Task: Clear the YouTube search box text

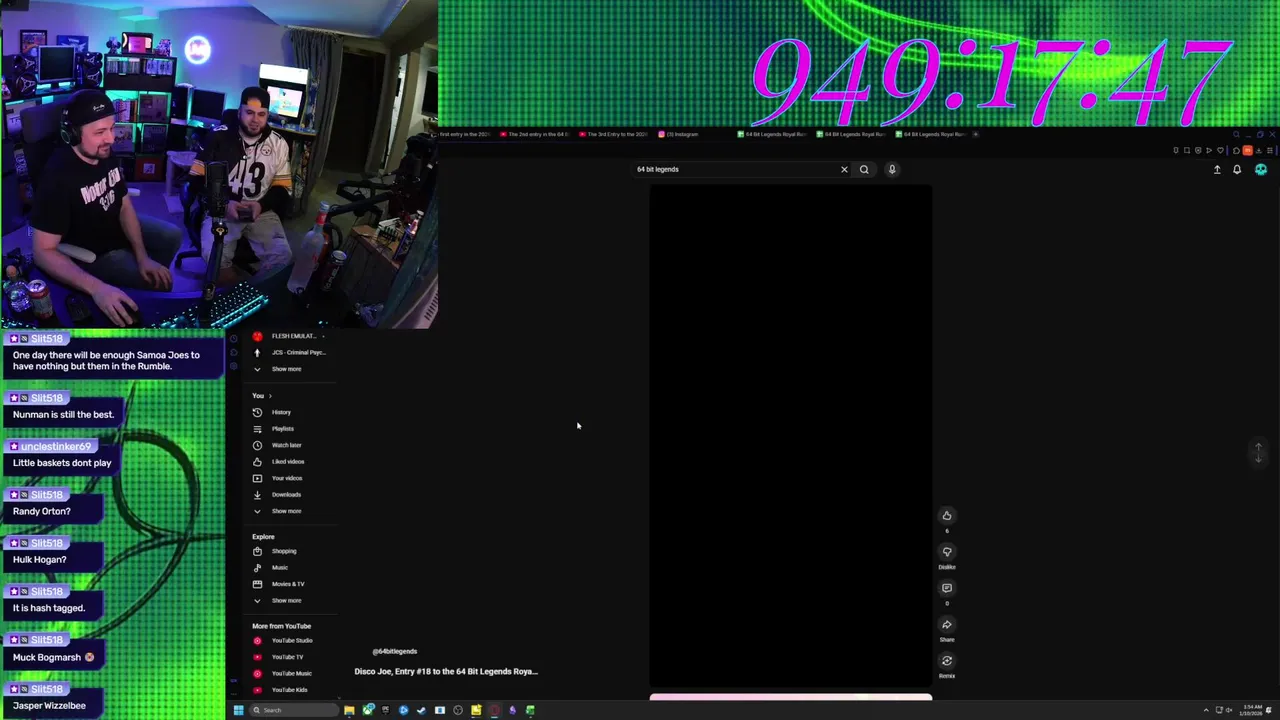Action: [844, 169]
